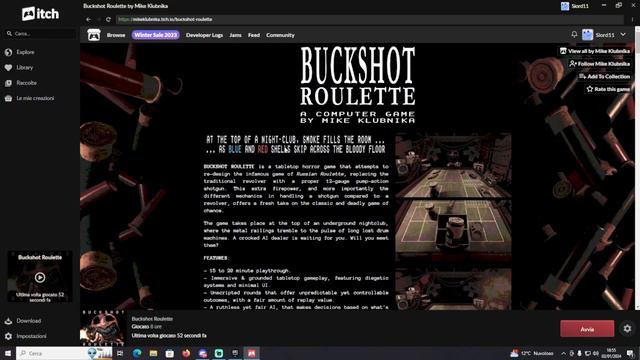Screen dimensions: 640x360
Task: Click Rate this game
Action: pos(608,89)
